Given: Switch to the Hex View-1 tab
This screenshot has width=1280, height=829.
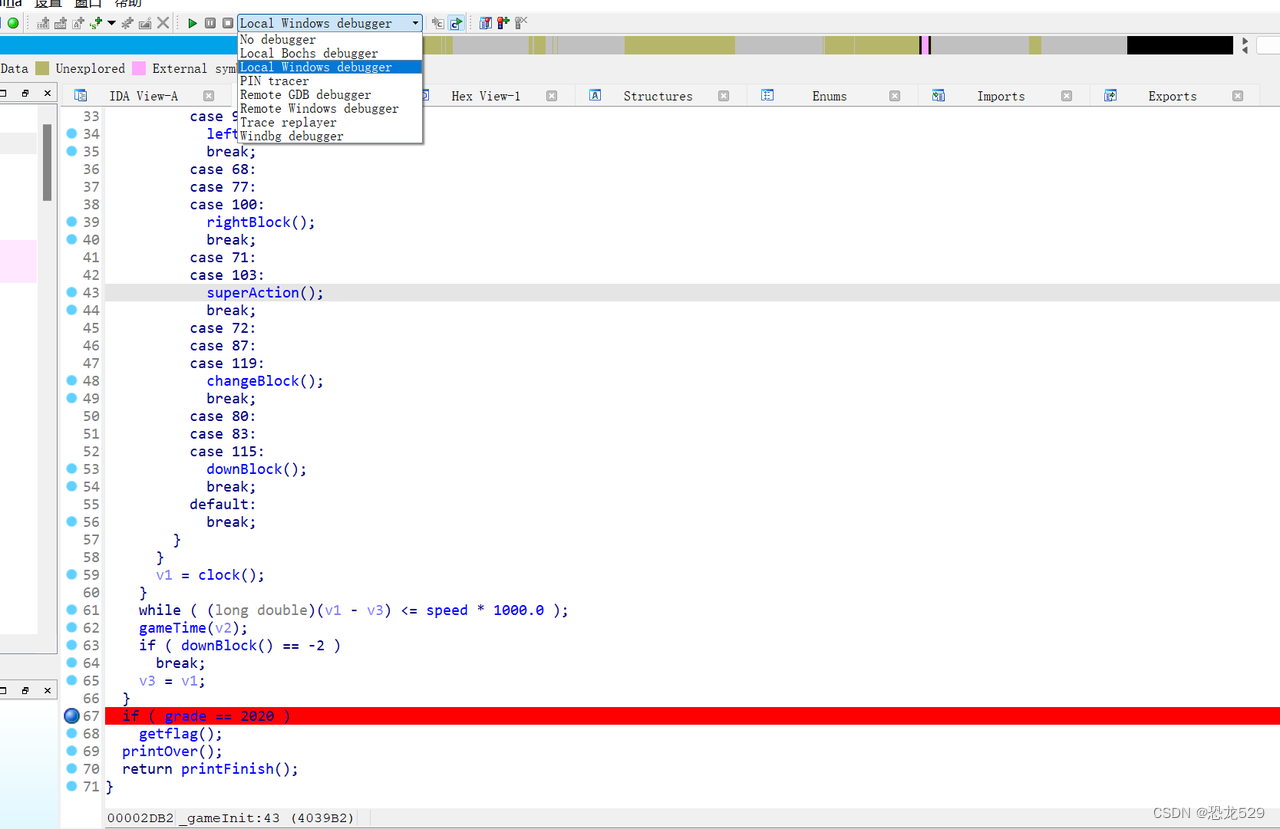Looking at the screenshot, I should [x=486, y=96].
